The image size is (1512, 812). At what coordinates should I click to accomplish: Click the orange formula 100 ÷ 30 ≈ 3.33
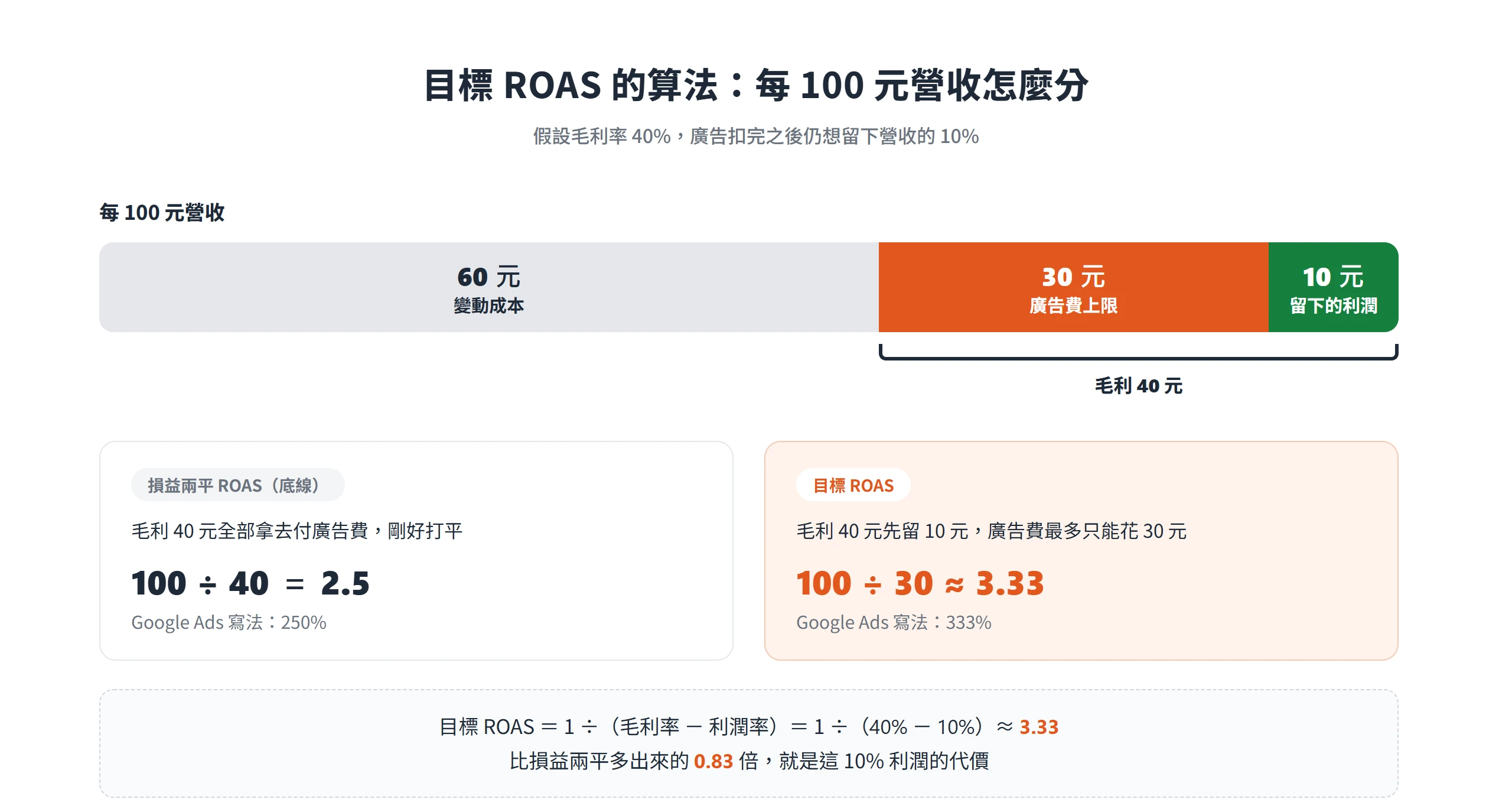(x=920, y=583)
